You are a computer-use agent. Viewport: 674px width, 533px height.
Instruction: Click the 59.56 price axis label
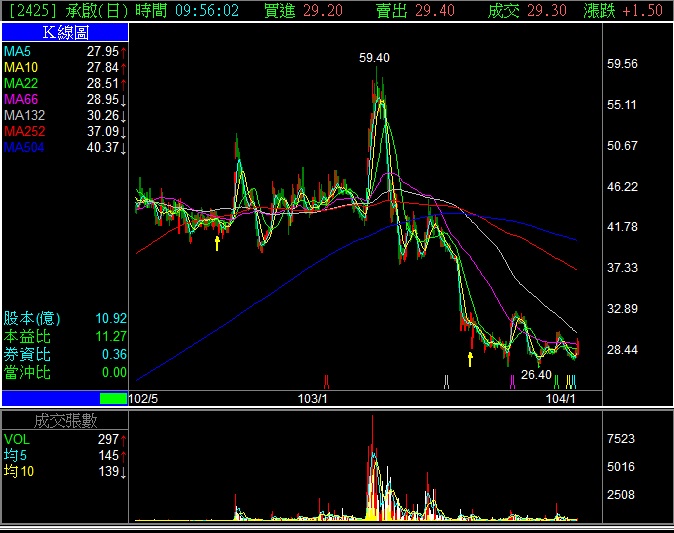click(x=622, y=64)
